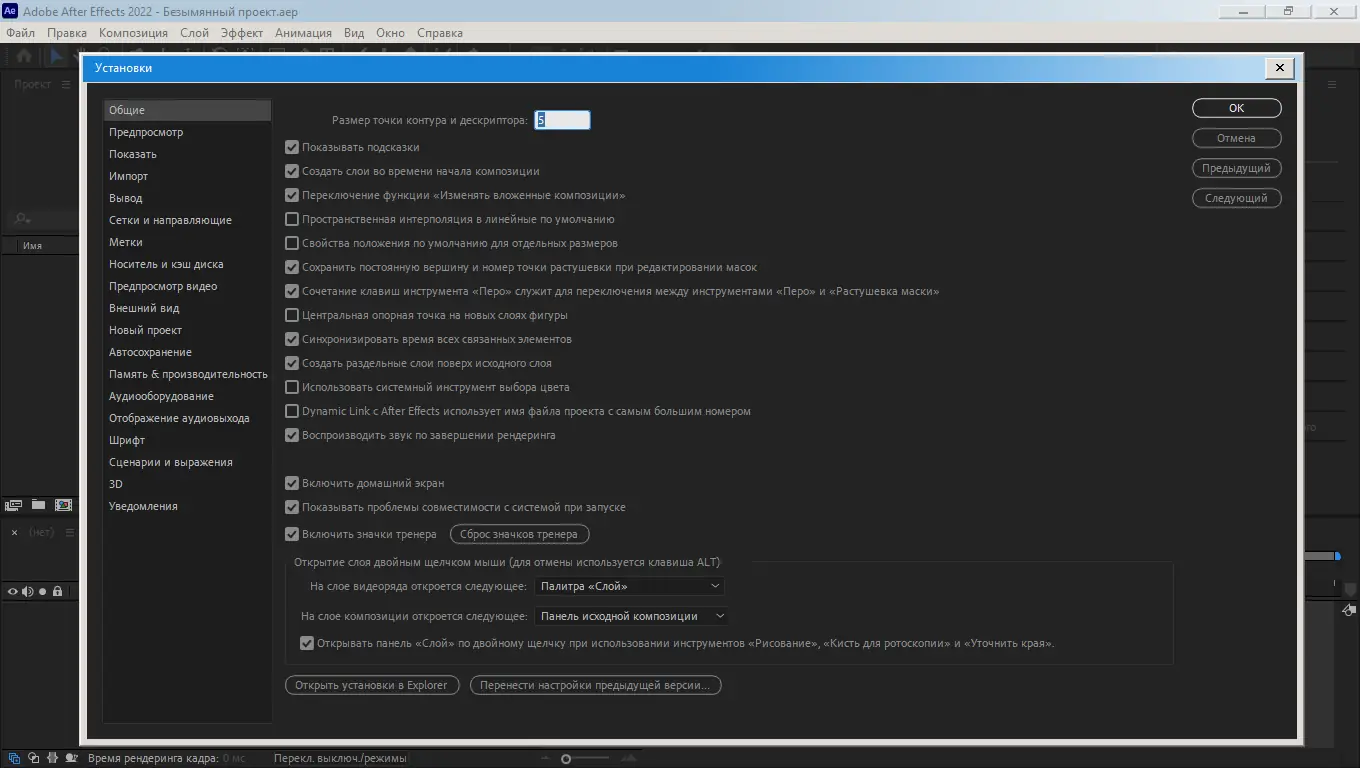Toggle «Создать раздельные слои поверх исходного слоя»
The width and height of the screenshot is (1360, 768).
point(292,363)
